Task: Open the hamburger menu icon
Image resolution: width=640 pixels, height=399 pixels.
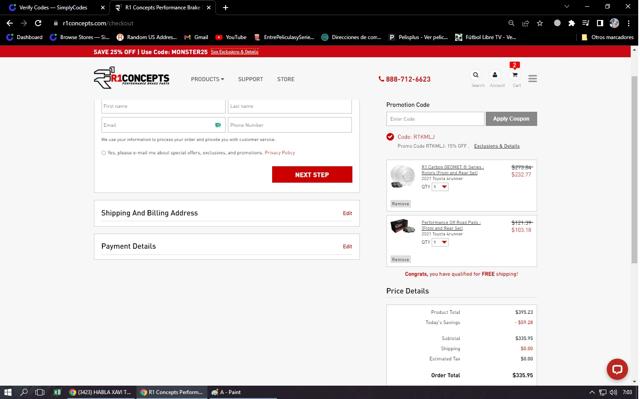Action: (x=532, y=79)
